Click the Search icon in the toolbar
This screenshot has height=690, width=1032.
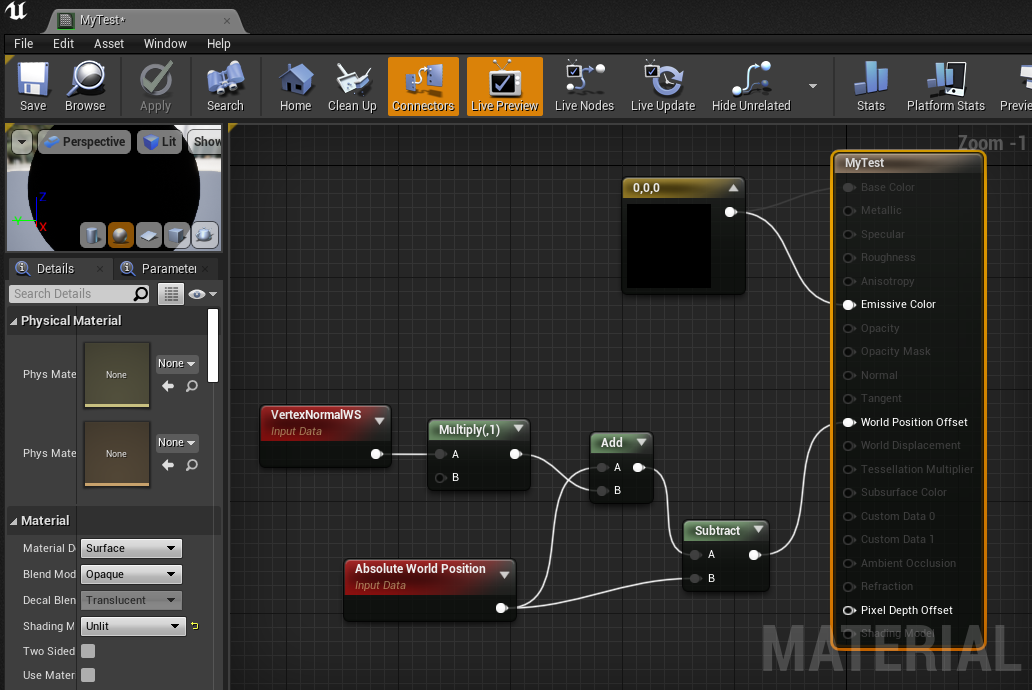(225, 86)
